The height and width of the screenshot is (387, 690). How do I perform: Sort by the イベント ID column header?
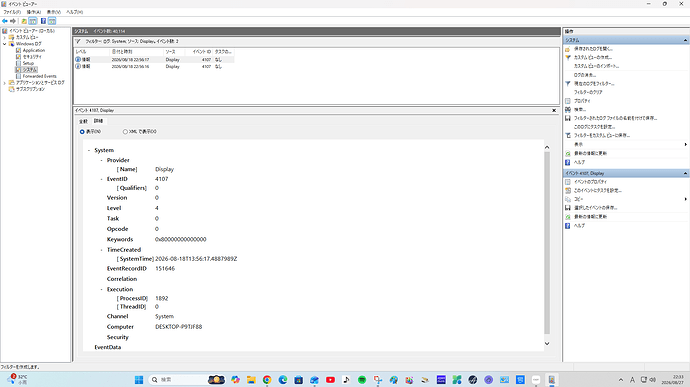pyautogui.click(x=199, y=52)
